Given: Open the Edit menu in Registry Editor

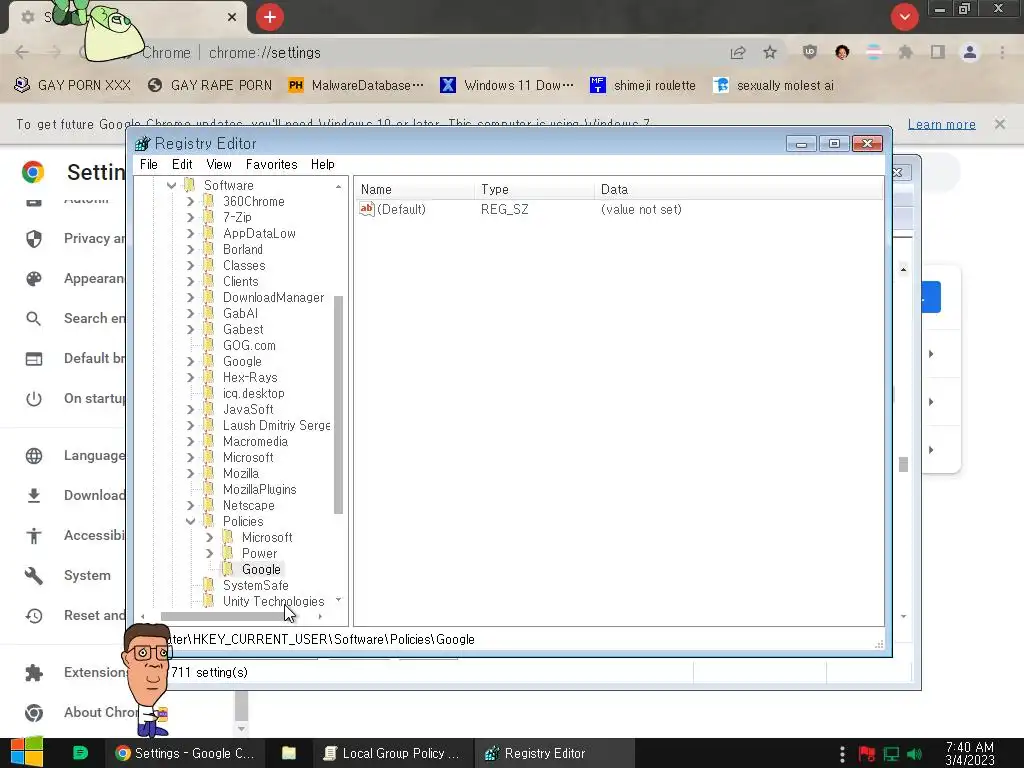Looking at the screenshot, I should [182, 165].
